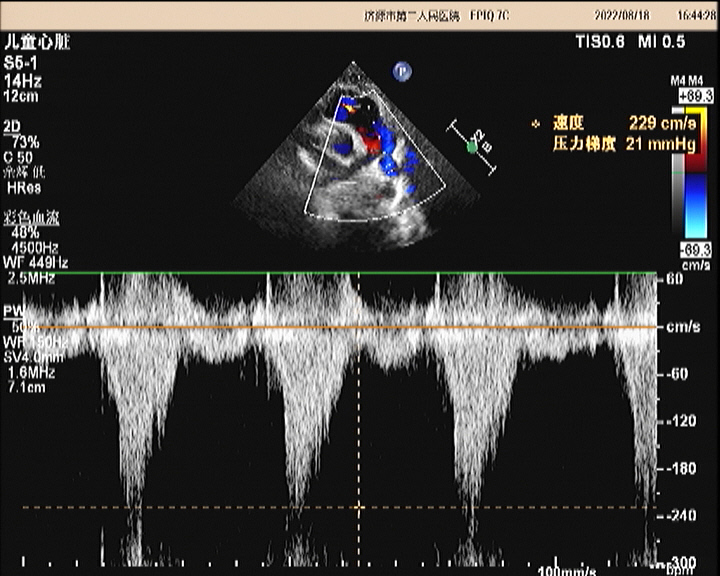Select the PW Doppler mode heading

coord(13,312)
